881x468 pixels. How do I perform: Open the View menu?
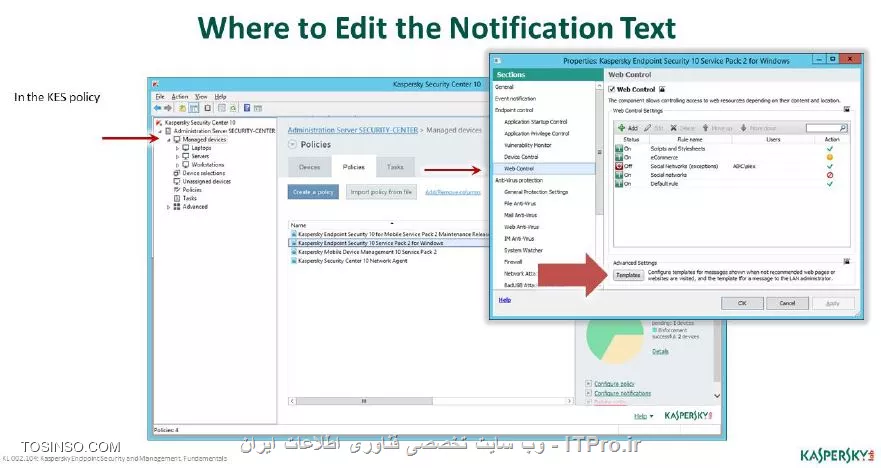coord(201,97)
